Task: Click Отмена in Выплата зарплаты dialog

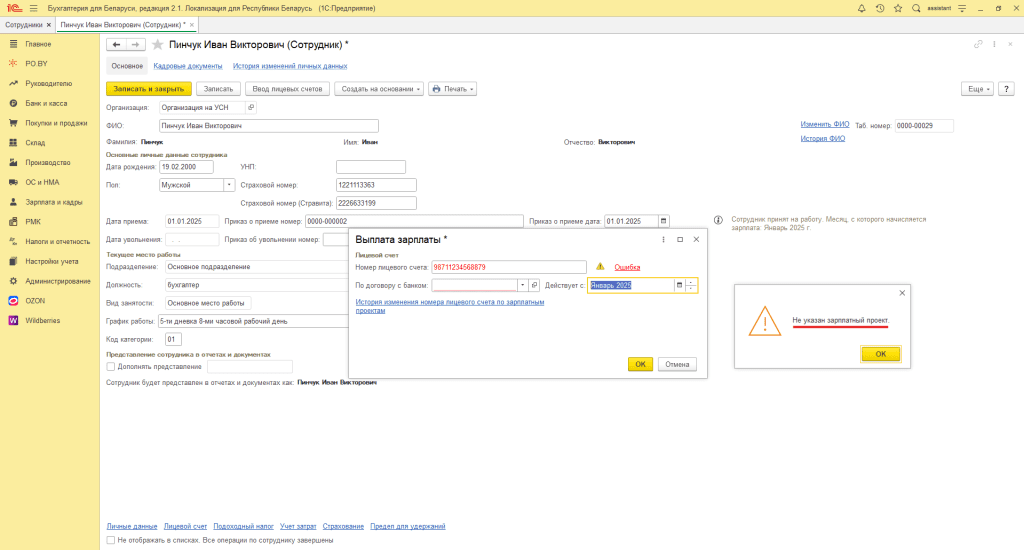Action: tap(677, 364)
